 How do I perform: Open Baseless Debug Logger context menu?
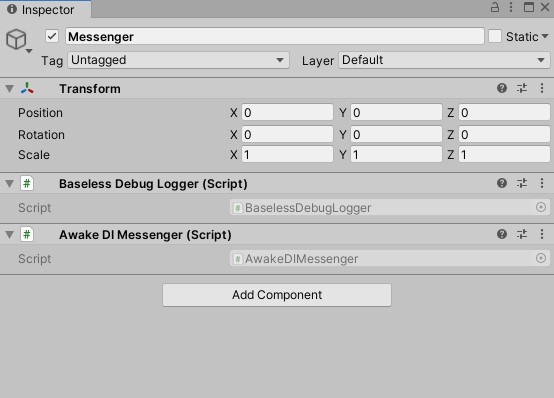coord(542,183)
